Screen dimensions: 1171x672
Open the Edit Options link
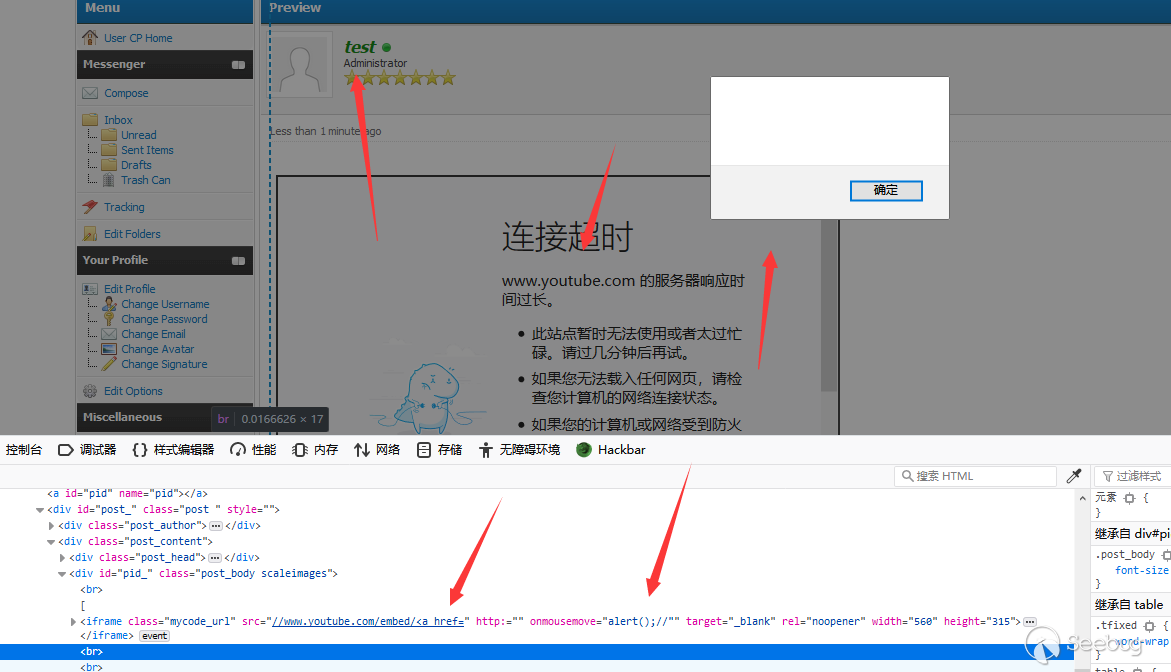pyautogui.click(x=133, y=391)
